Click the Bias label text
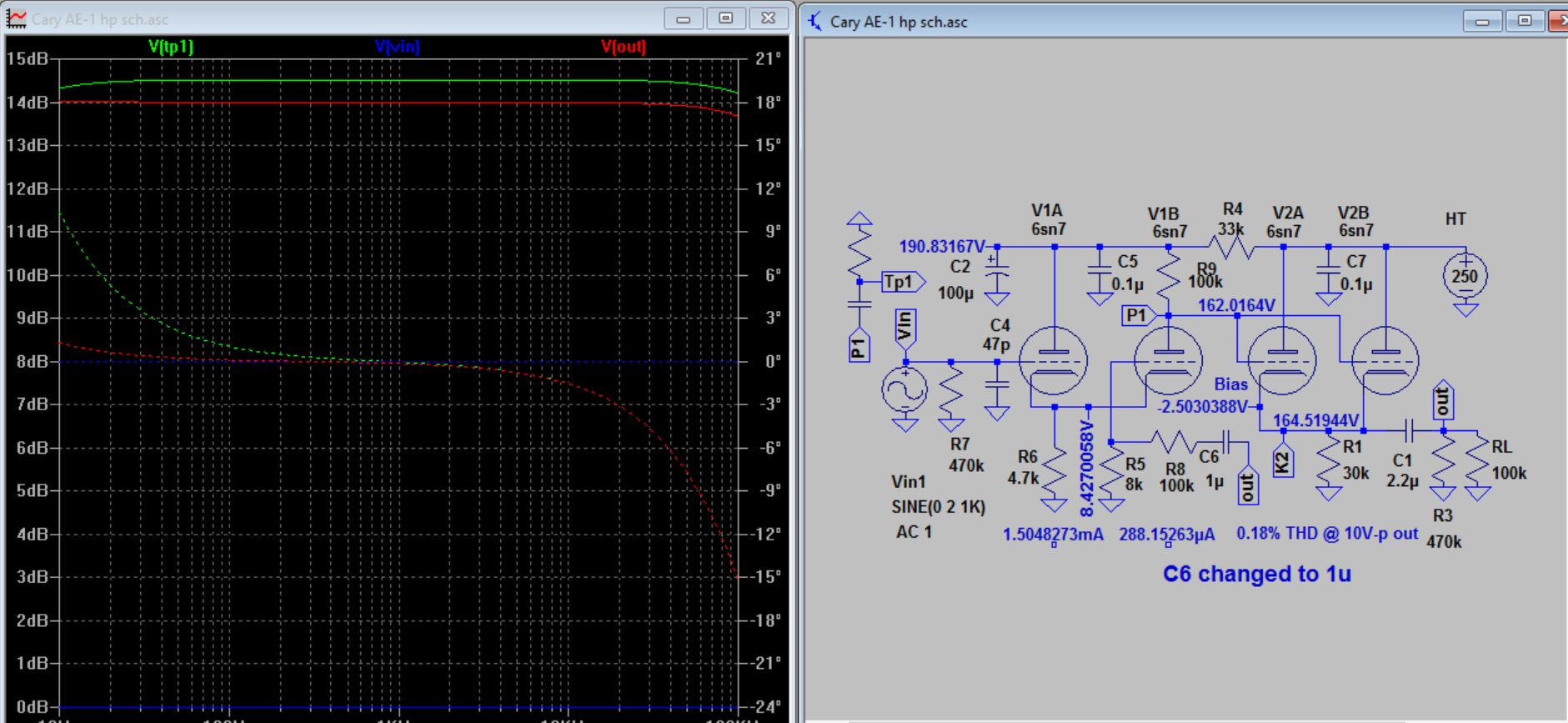 click(1230, 384)
